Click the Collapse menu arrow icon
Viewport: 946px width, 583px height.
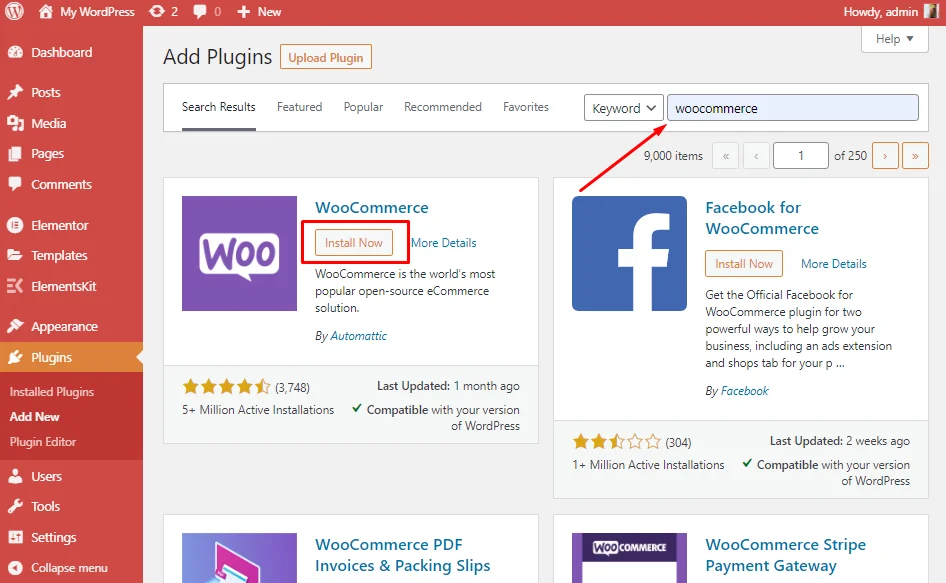(x=15, y=568)
